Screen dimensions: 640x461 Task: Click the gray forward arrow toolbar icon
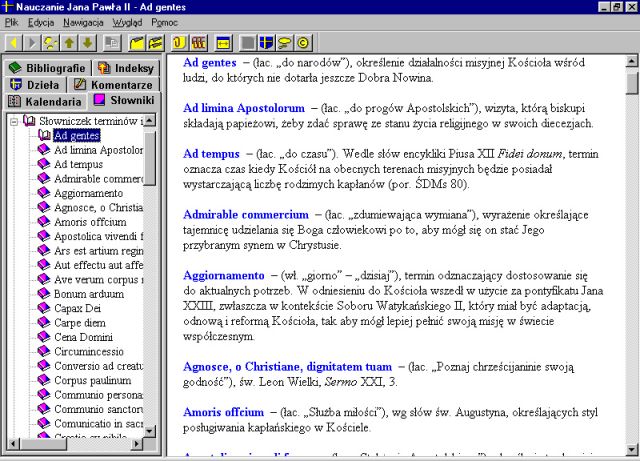pyautogui.click(x=32, y=42)
